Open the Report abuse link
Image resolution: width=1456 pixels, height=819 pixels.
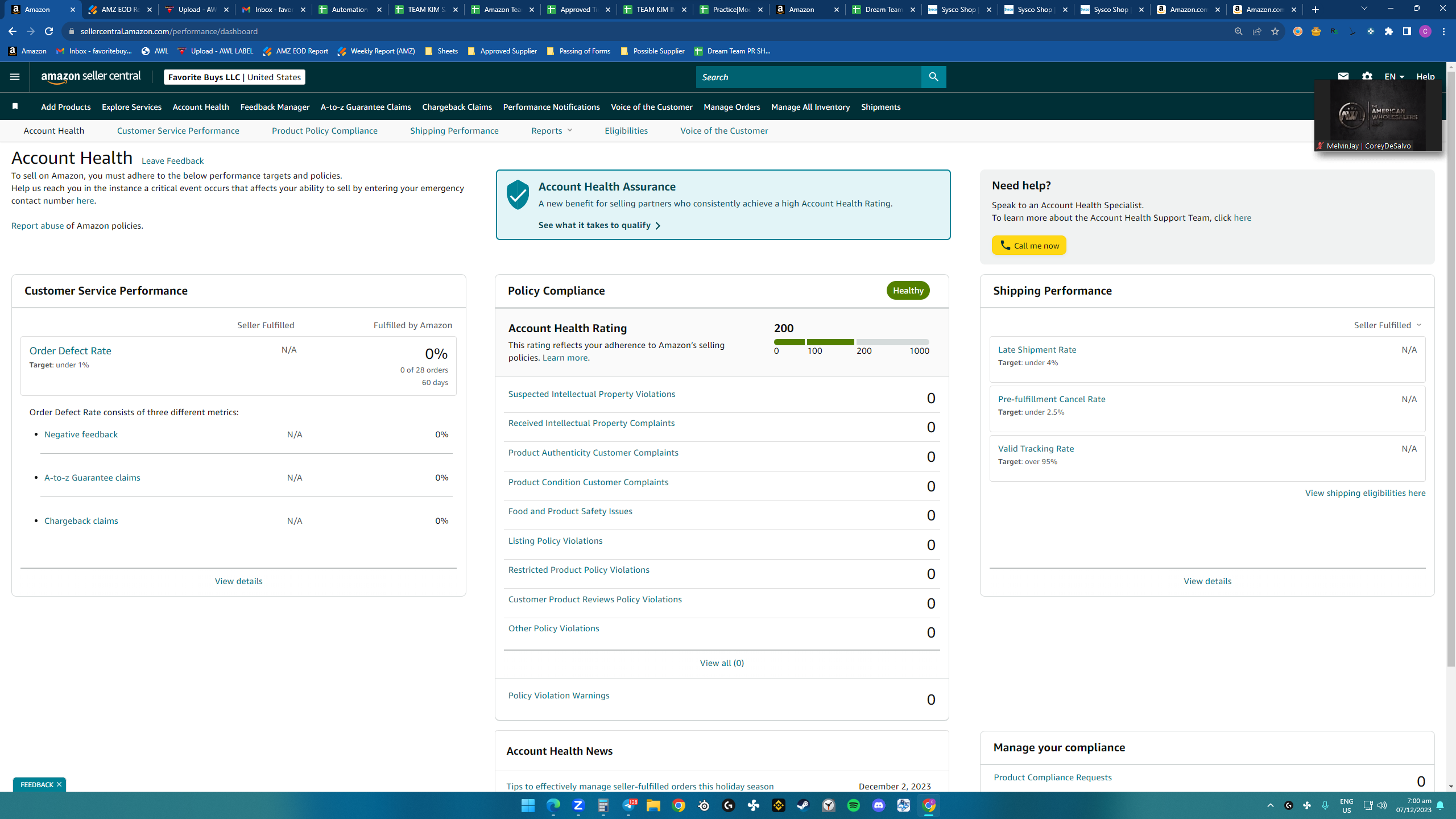pos(38,226)
